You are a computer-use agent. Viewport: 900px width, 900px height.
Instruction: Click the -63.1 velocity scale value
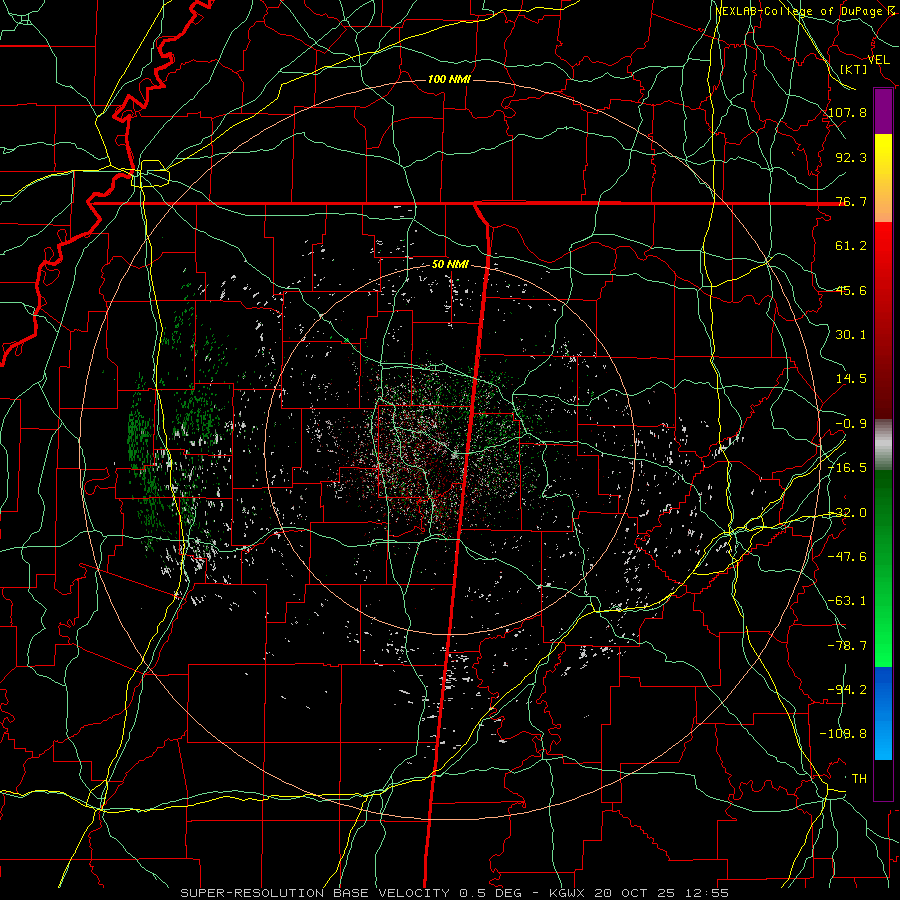click(848, 601)
